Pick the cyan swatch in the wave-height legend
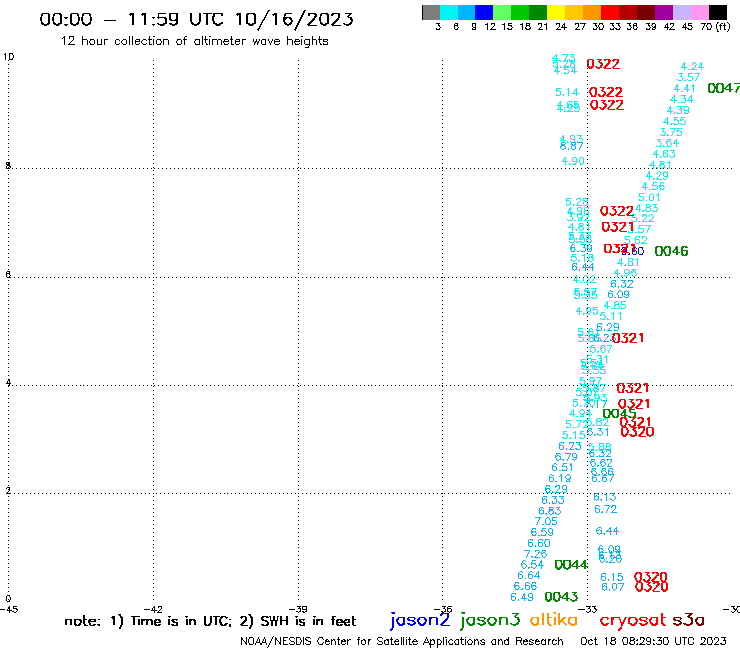 tap(449, 12)
